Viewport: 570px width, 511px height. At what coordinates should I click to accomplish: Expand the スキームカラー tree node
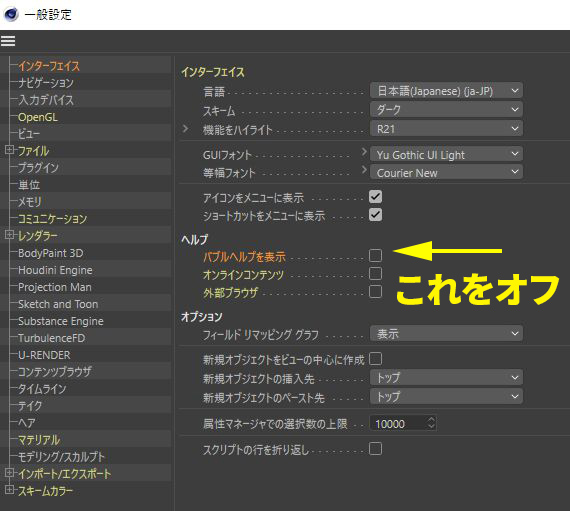9,490
